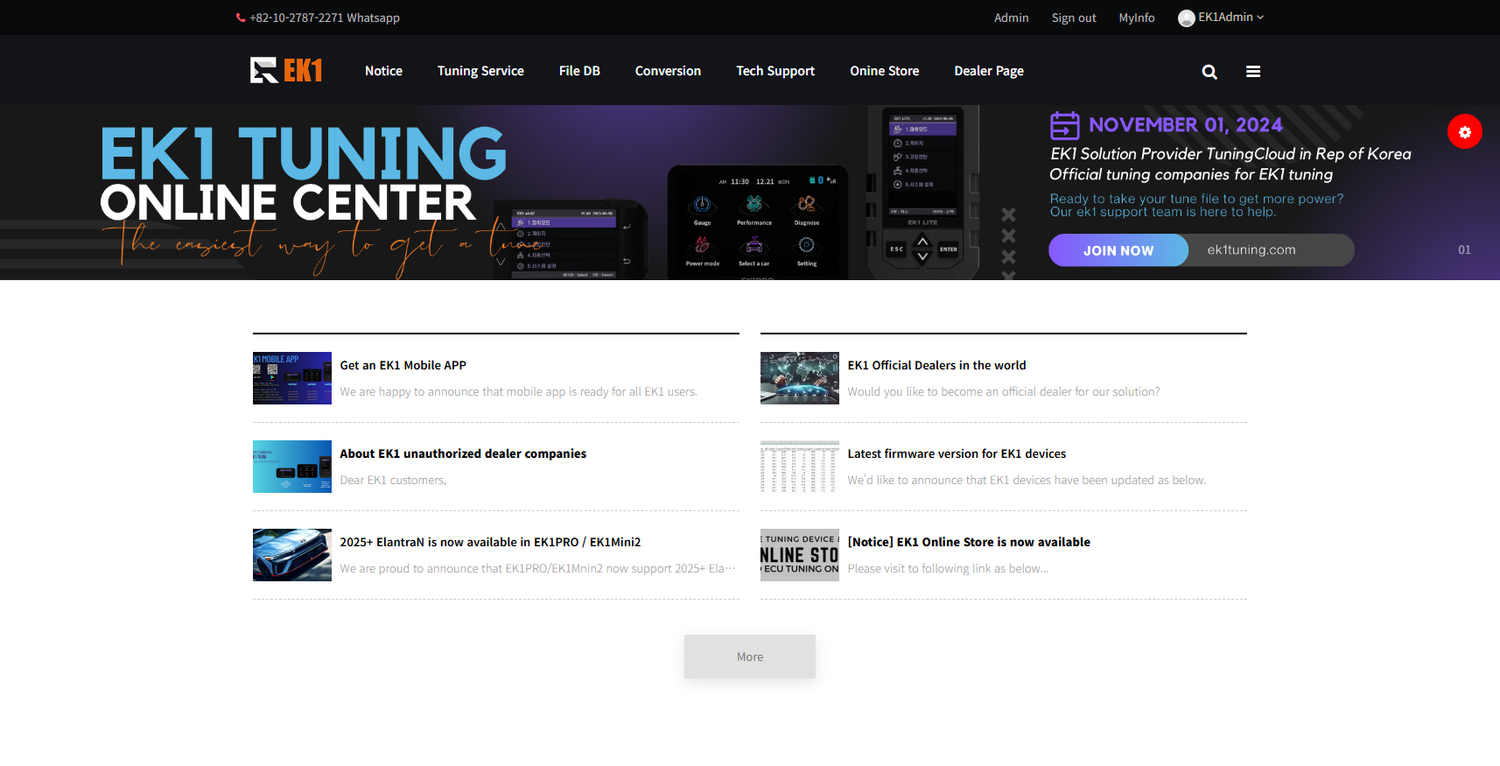The width and height of the screenshot is (1500, 766).
Task: Click the EK1 Mobile APP thumbnail
Action: click(292, 378)
